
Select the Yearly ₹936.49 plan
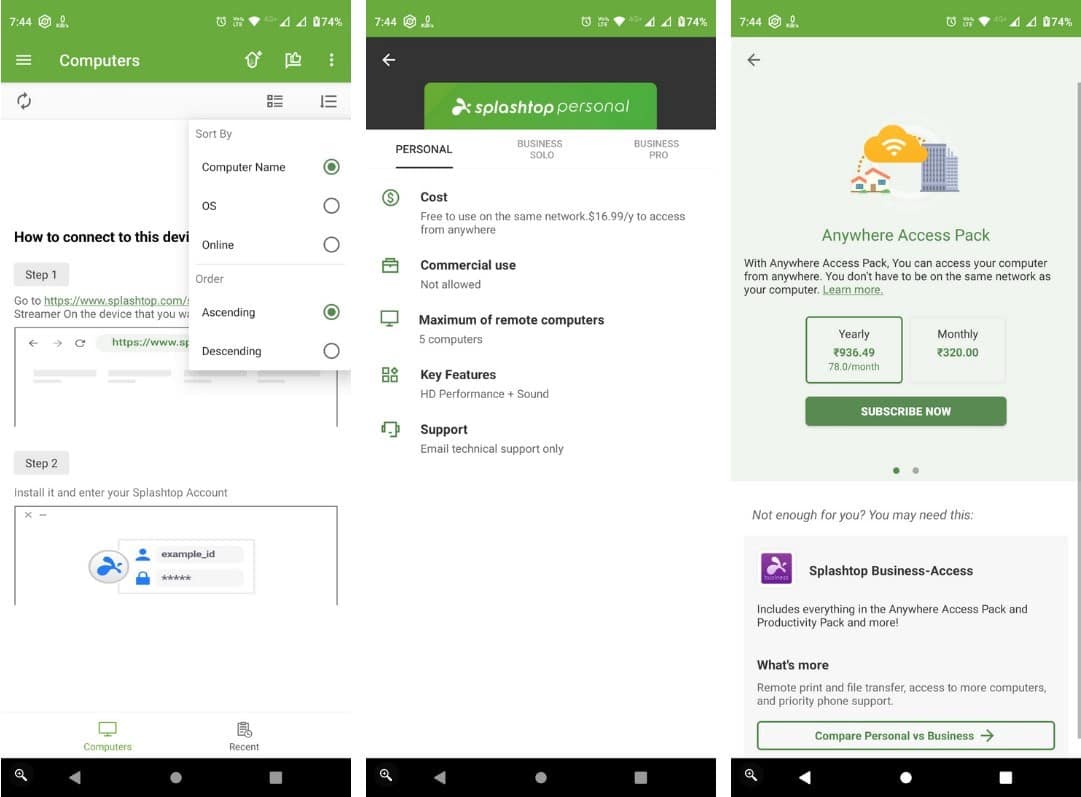tap(853, 350)
